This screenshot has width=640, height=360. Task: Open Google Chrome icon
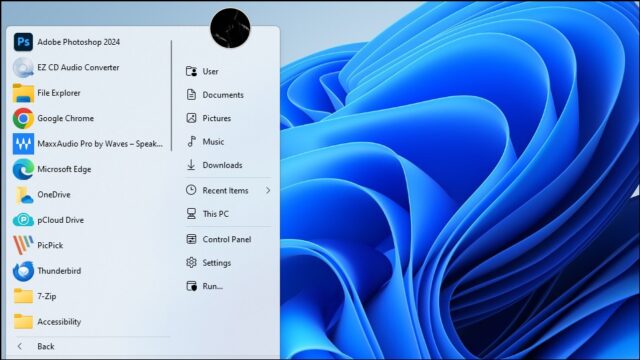pyautogui.click(x=23, y=118)
